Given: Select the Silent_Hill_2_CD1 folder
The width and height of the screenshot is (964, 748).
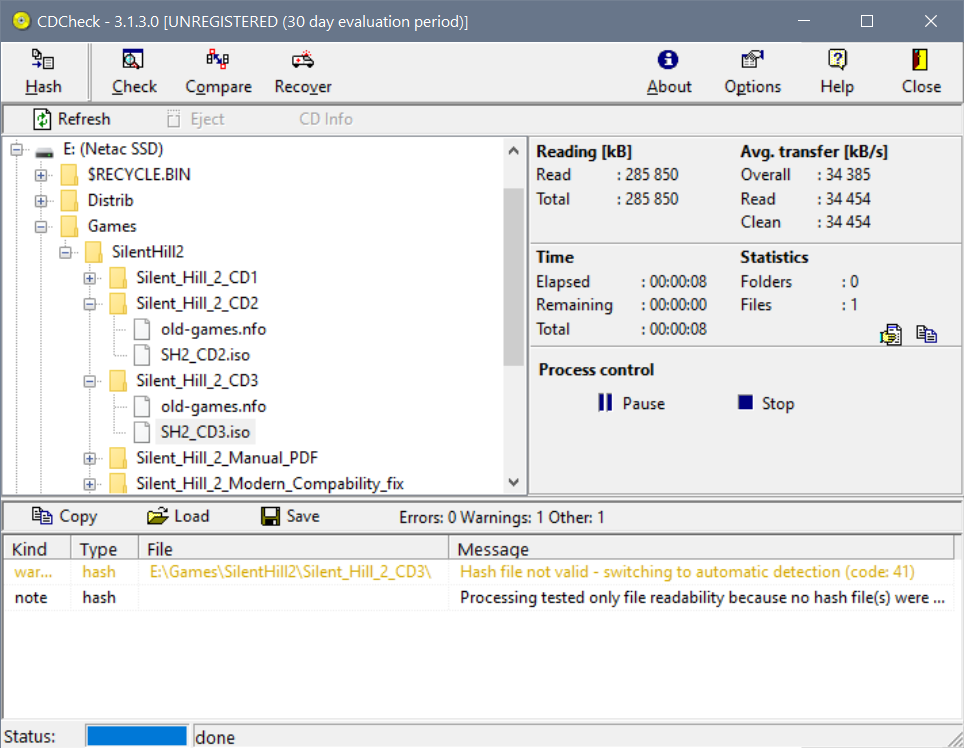Looking at the screenshot, I should pyautogui.click(x=197, y=278).
